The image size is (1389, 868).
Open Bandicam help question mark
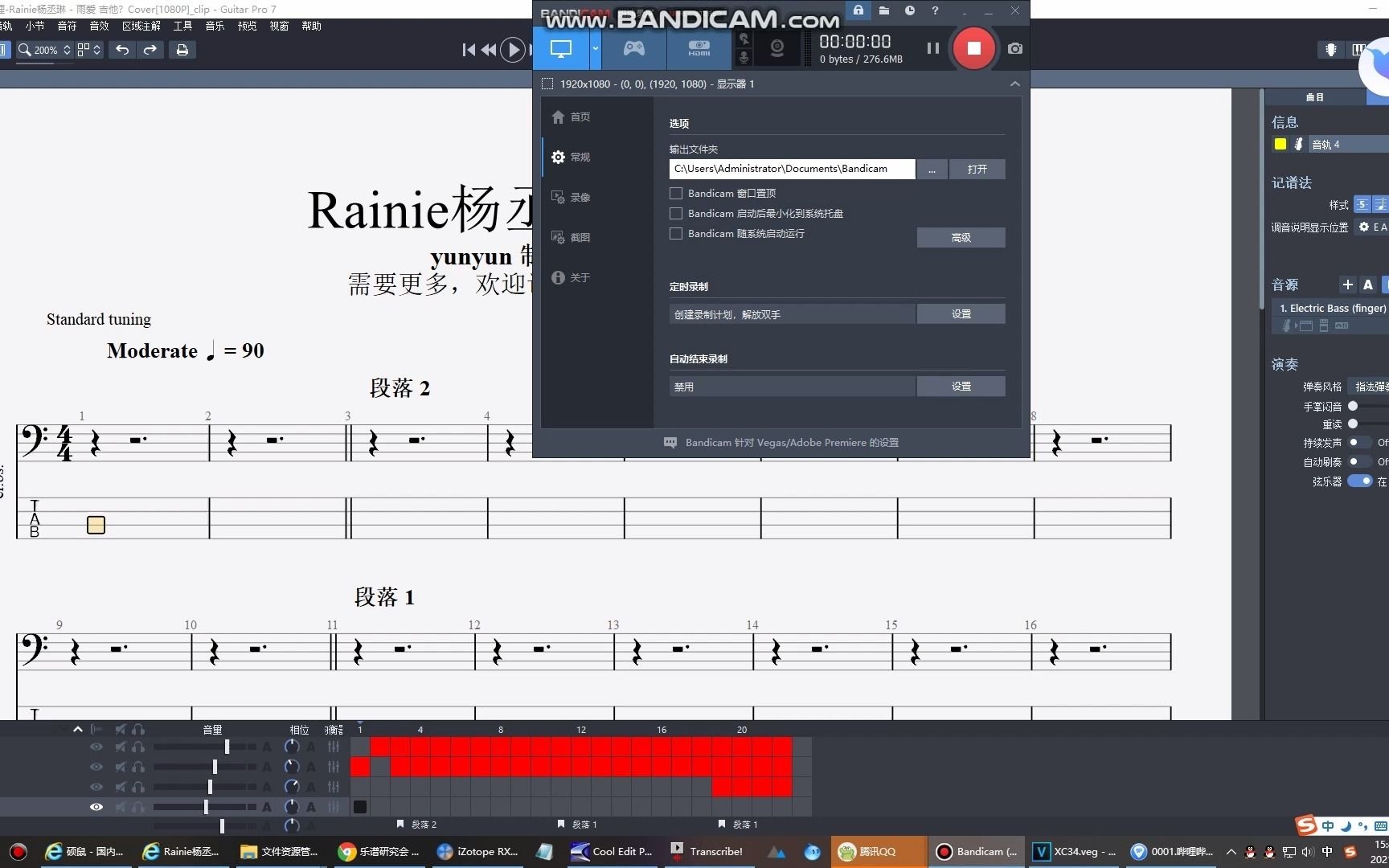(x=935, y=10)
